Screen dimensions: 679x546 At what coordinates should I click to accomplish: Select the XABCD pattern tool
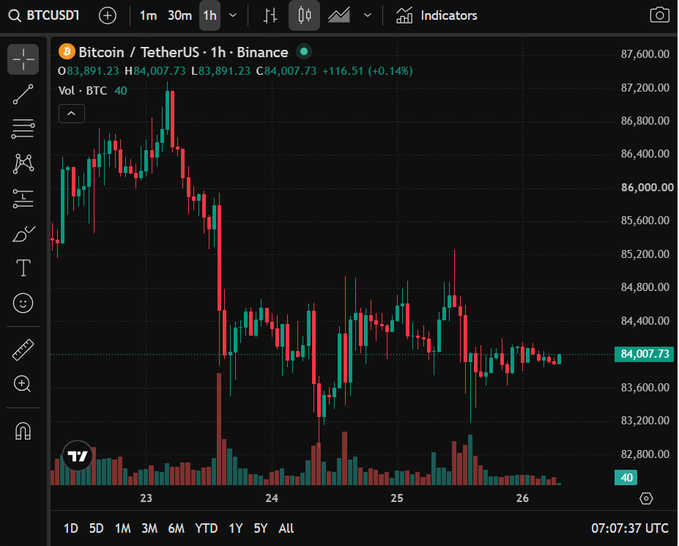click(23, 164)
